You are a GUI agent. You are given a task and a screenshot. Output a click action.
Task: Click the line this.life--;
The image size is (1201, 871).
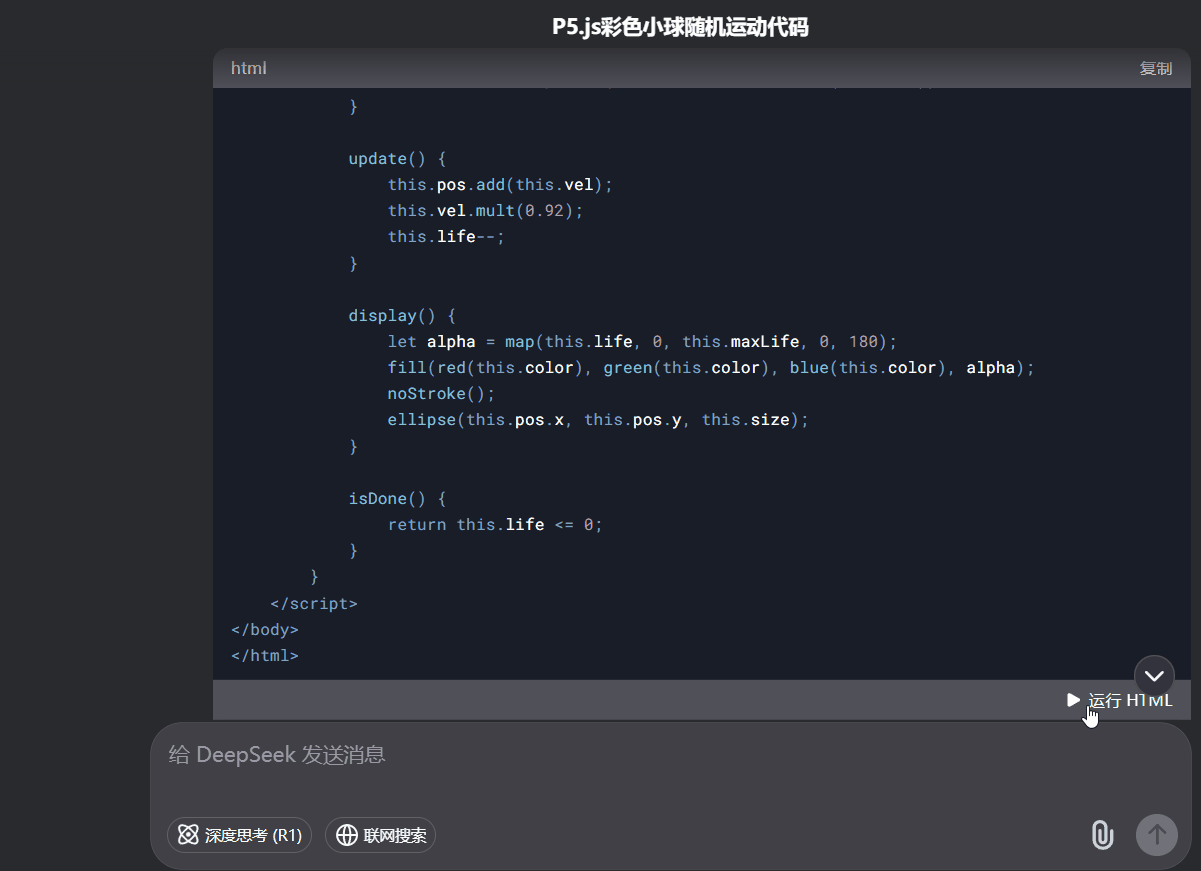[446, 236]
